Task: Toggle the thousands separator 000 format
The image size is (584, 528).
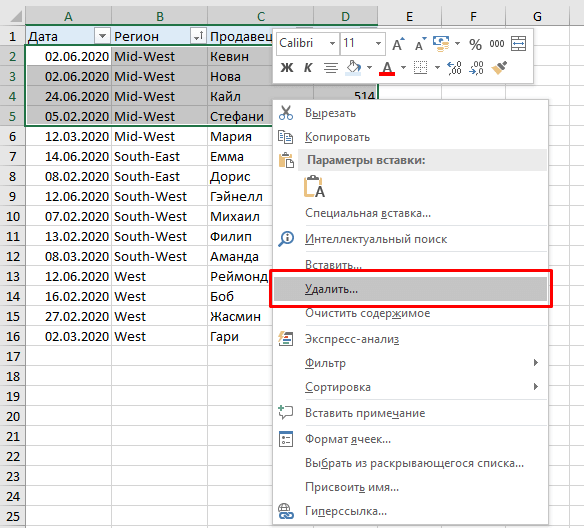Action: 497,44
